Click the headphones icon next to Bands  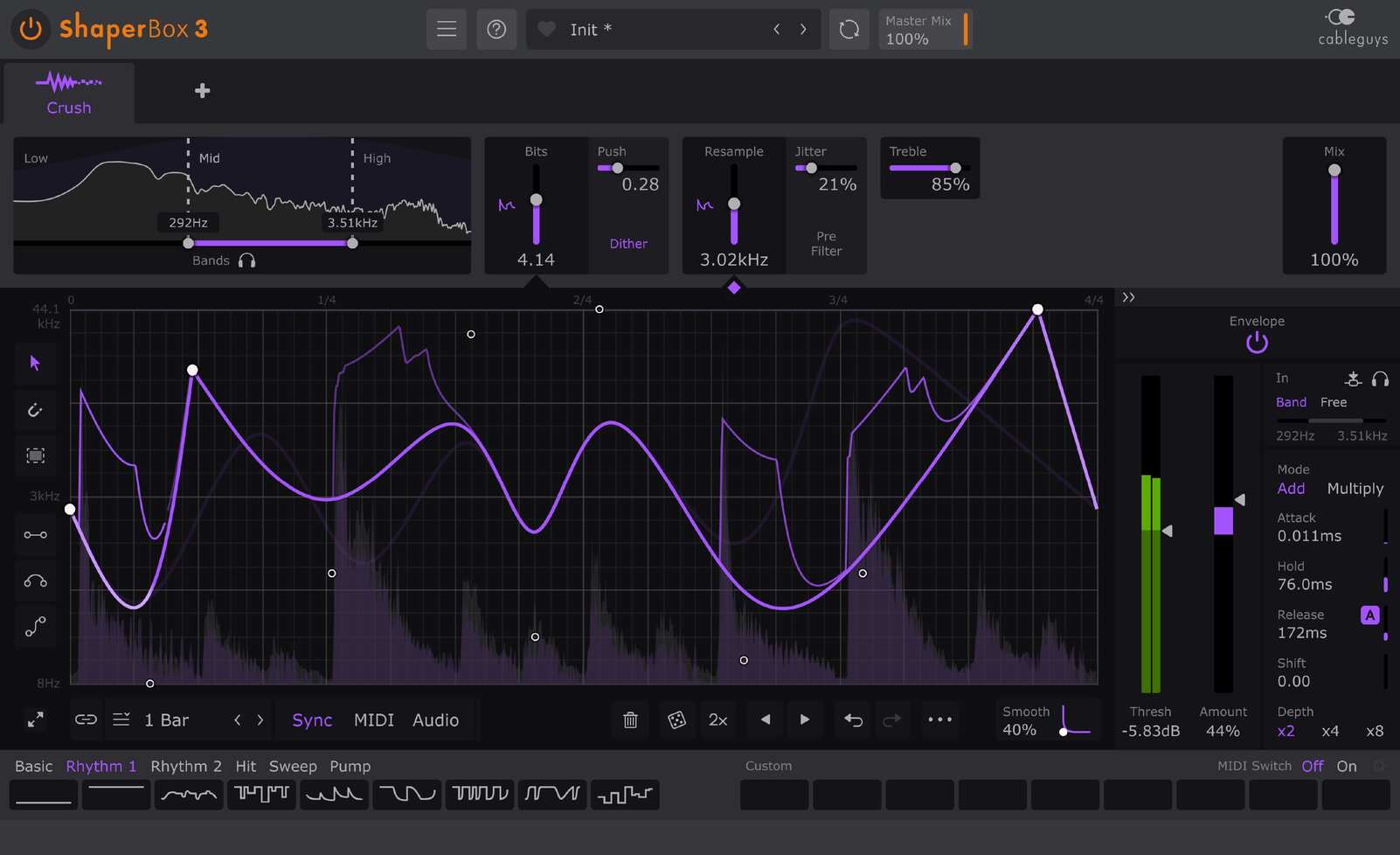247,260
